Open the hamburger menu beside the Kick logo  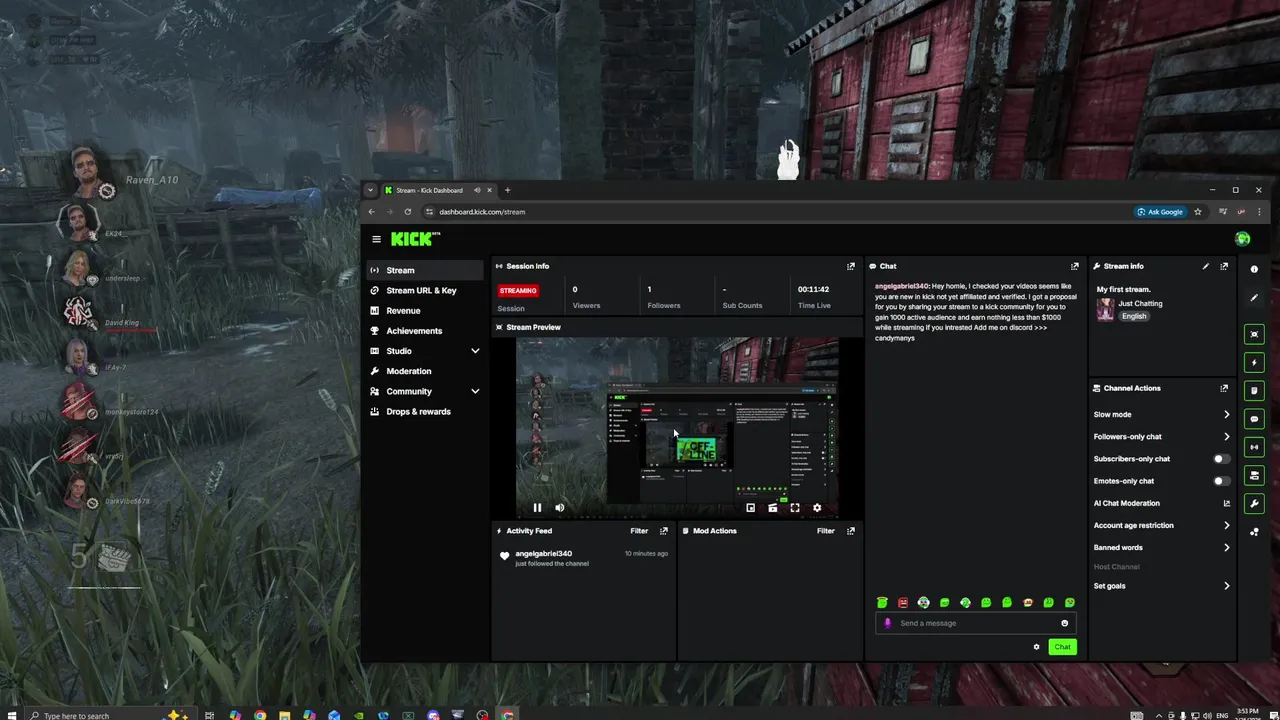point(376,239)
